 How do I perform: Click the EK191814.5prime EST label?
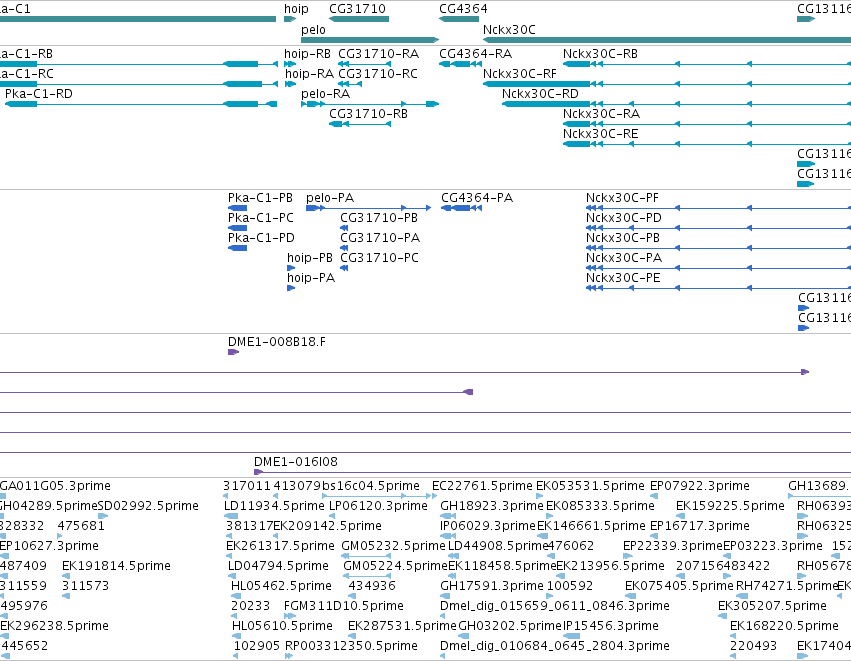pos(116,566)
